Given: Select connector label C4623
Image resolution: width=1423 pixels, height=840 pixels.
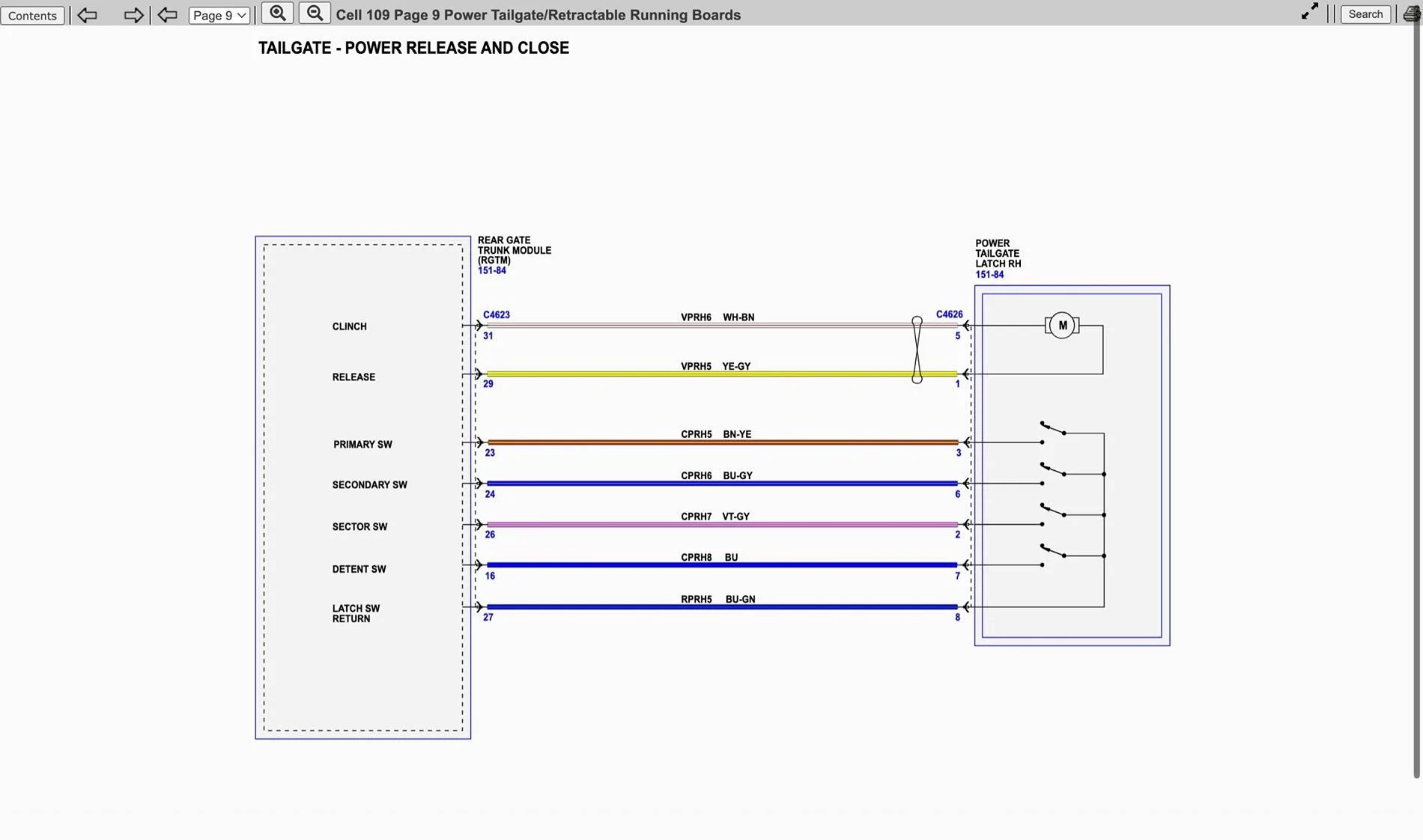Looking at the screenshot, I should pos(497,315).
